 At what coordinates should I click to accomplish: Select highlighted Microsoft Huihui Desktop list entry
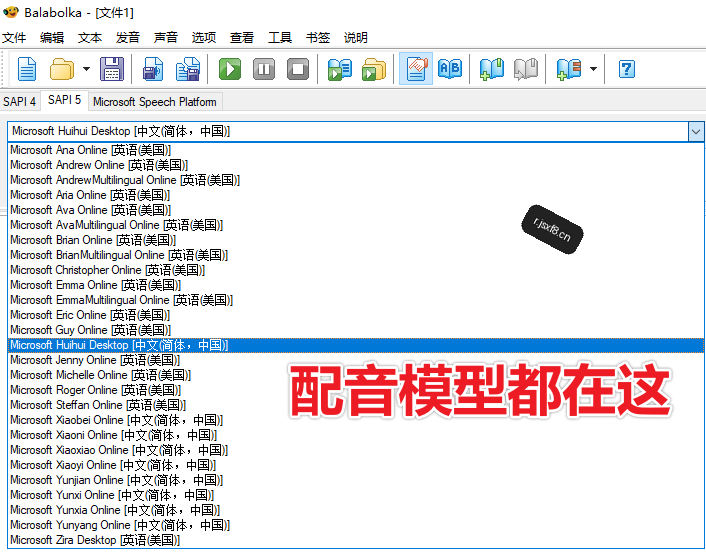(x=356, y=345)
